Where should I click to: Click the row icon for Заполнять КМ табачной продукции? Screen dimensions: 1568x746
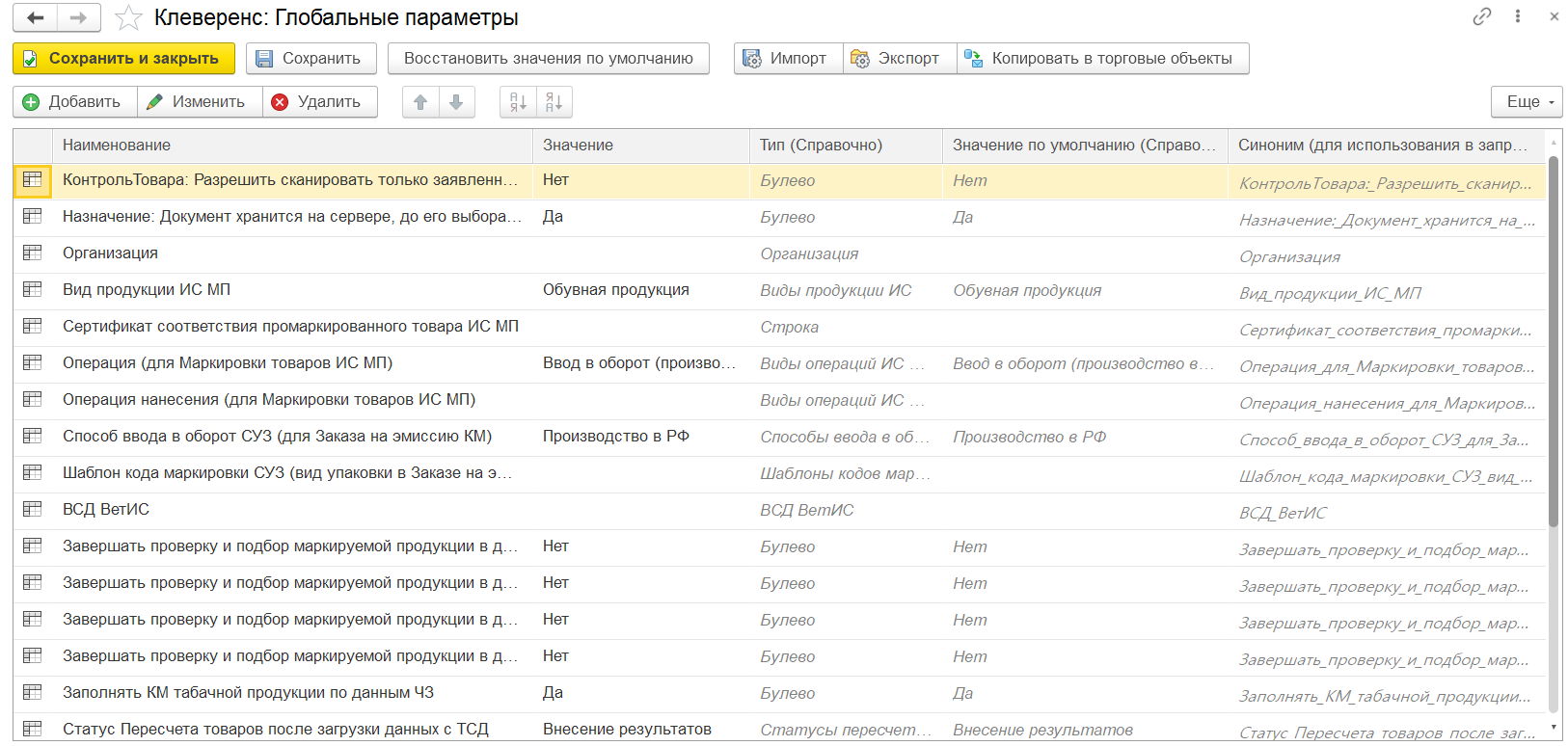pos(32,692)
